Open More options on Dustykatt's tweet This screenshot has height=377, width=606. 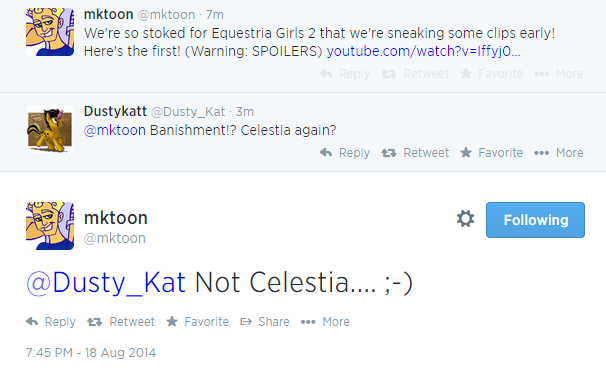click(x=558, y=153)
